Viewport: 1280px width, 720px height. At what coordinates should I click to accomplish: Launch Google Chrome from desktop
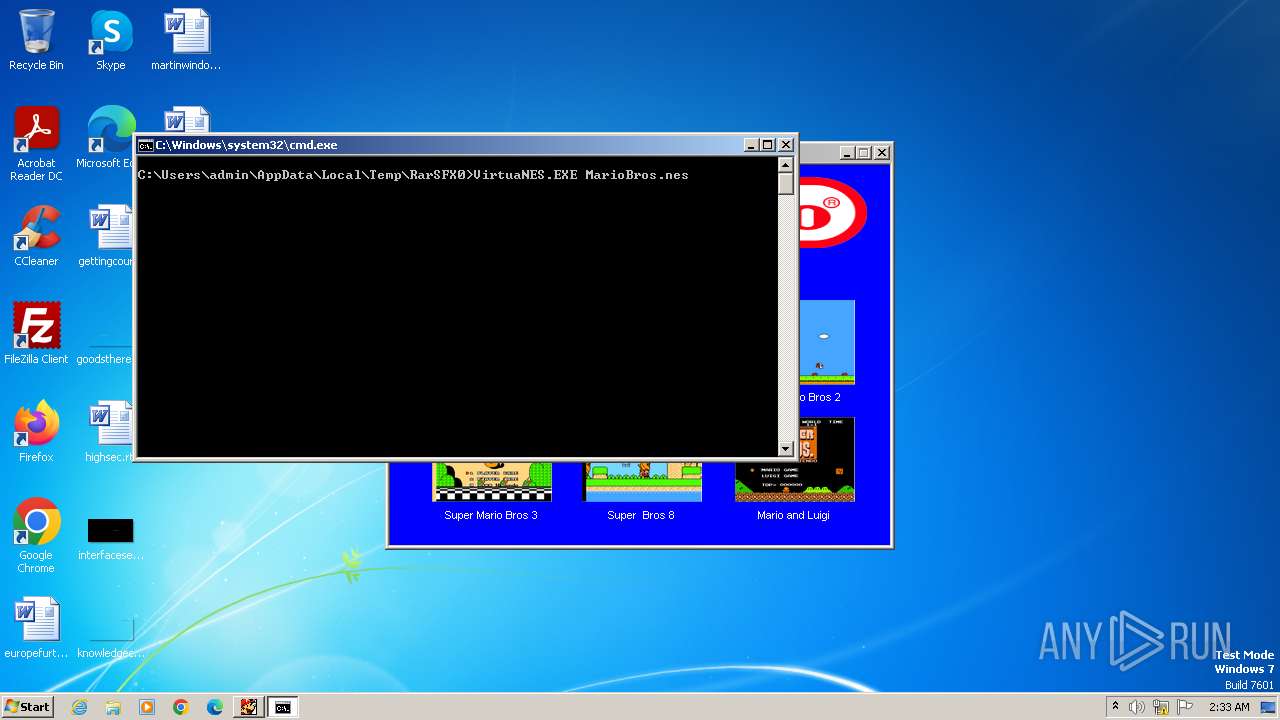pyautogui.click(x=36, y=535)
